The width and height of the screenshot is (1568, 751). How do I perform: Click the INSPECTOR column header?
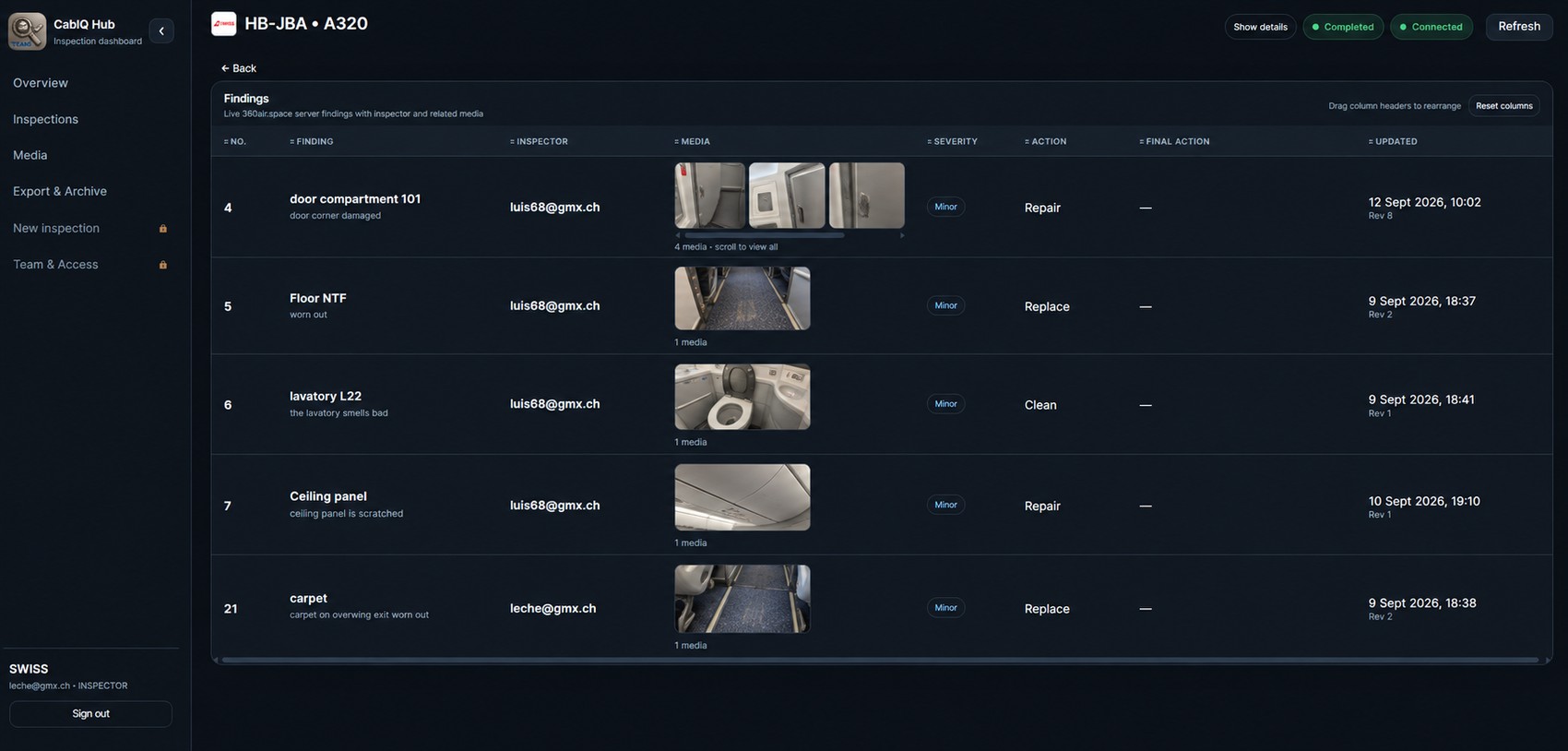[539, 141]
